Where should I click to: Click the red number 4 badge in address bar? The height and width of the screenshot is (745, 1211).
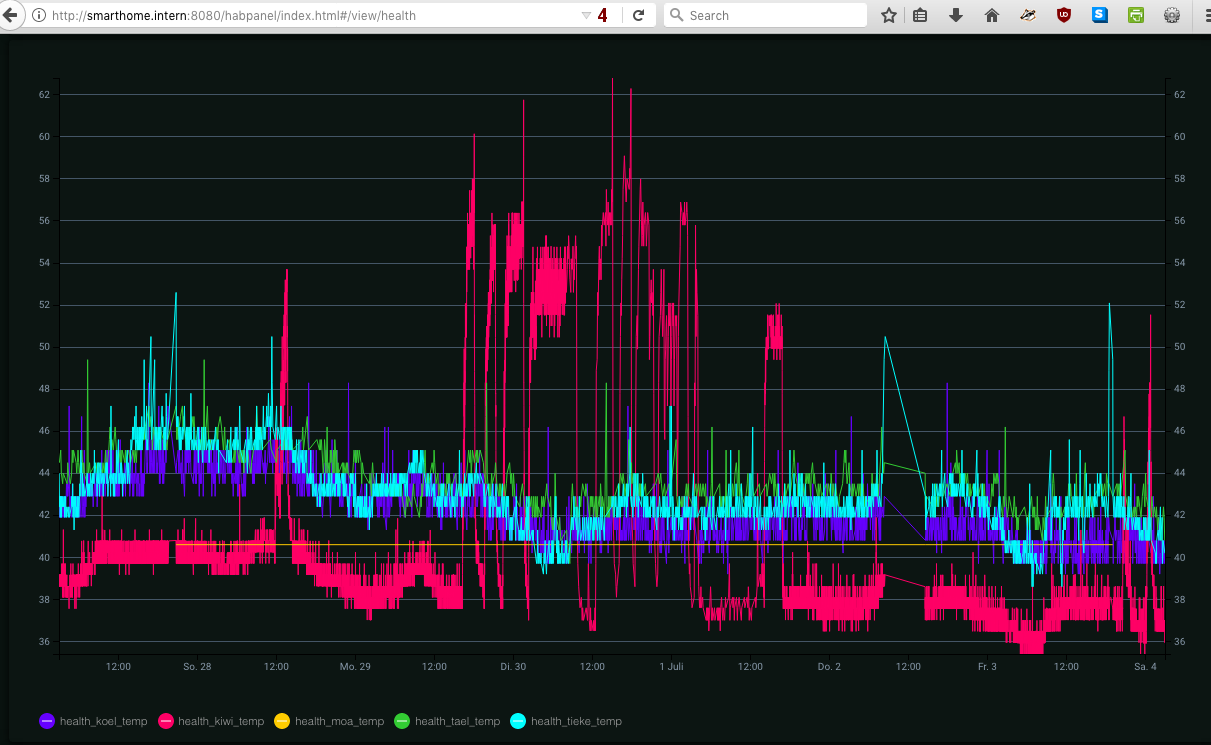603,15
